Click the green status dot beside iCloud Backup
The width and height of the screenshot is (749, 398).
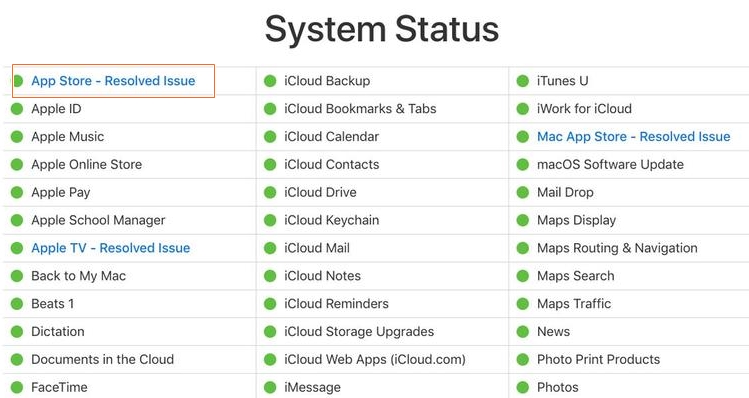coord(270,81)
